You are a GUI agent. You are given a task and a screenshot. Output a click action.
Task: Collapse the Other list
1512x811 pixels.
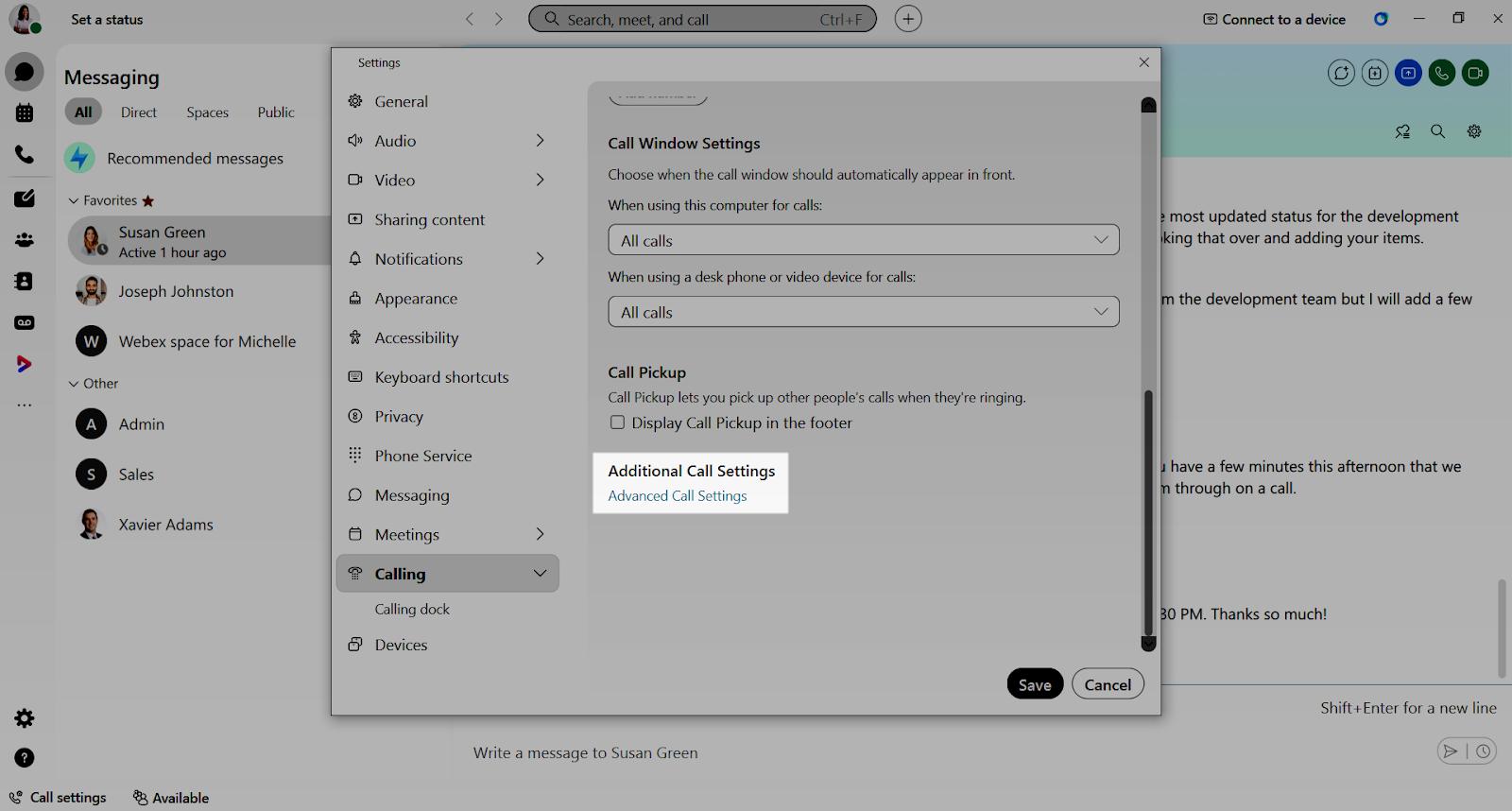click(74, 384)
